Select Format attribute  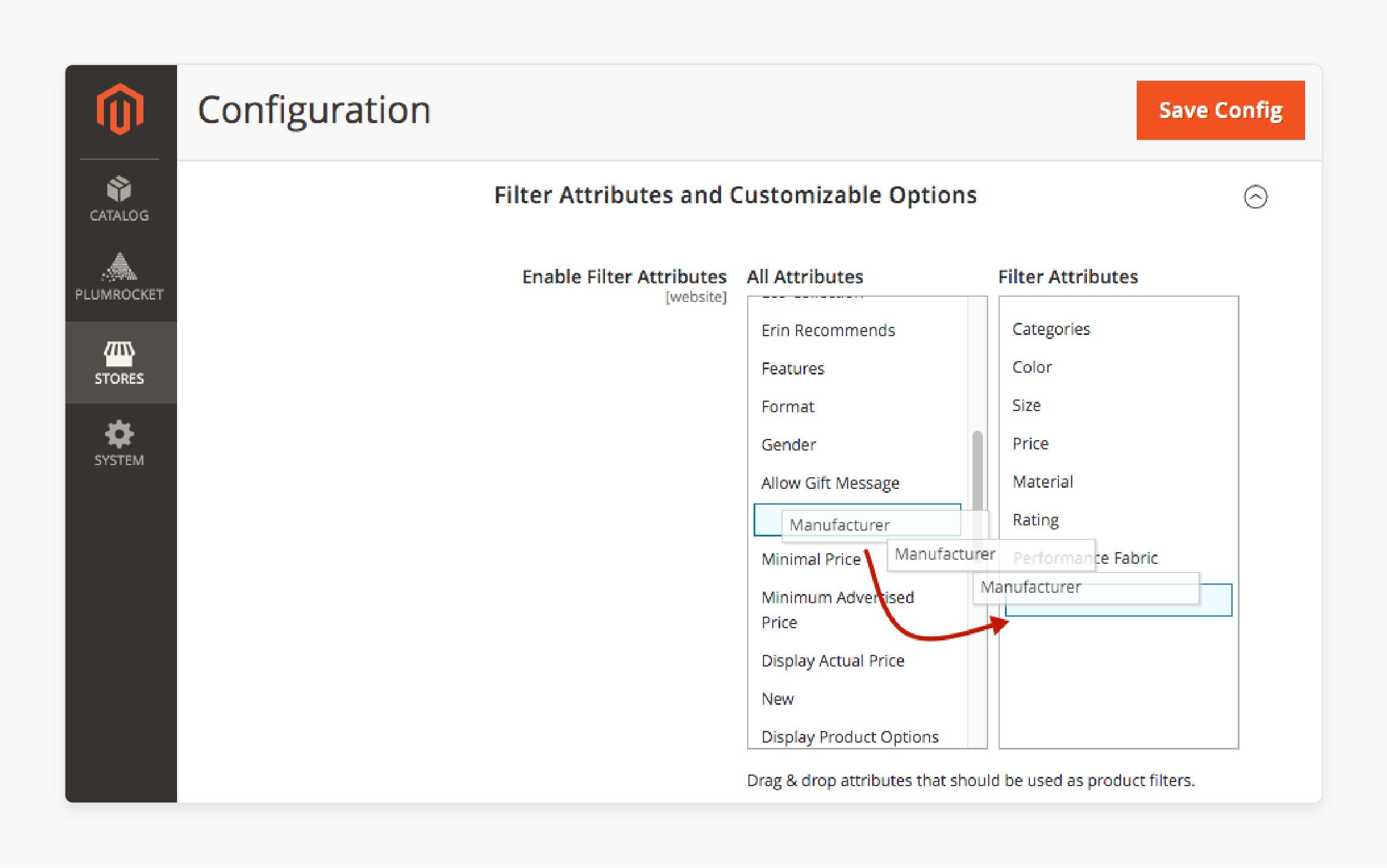coord(788,406)
